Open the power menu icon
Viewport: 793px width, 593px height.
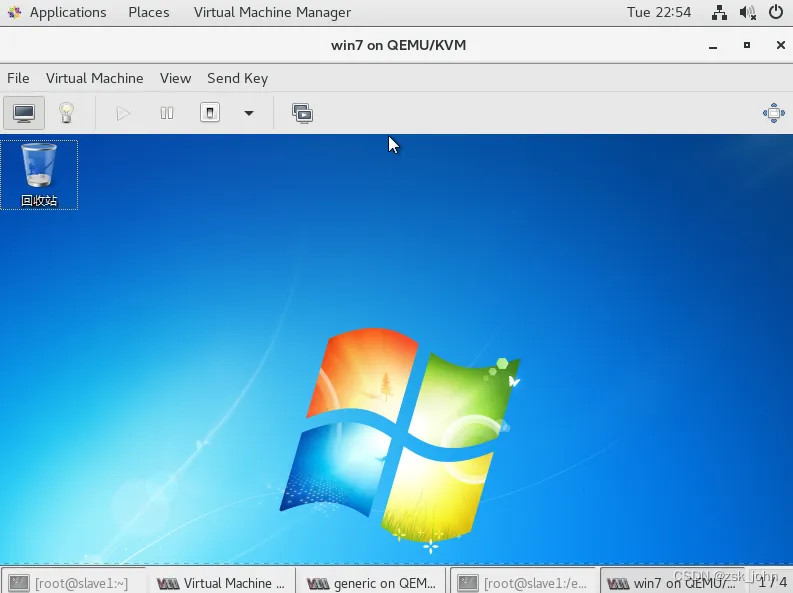[x=776, y=12]
